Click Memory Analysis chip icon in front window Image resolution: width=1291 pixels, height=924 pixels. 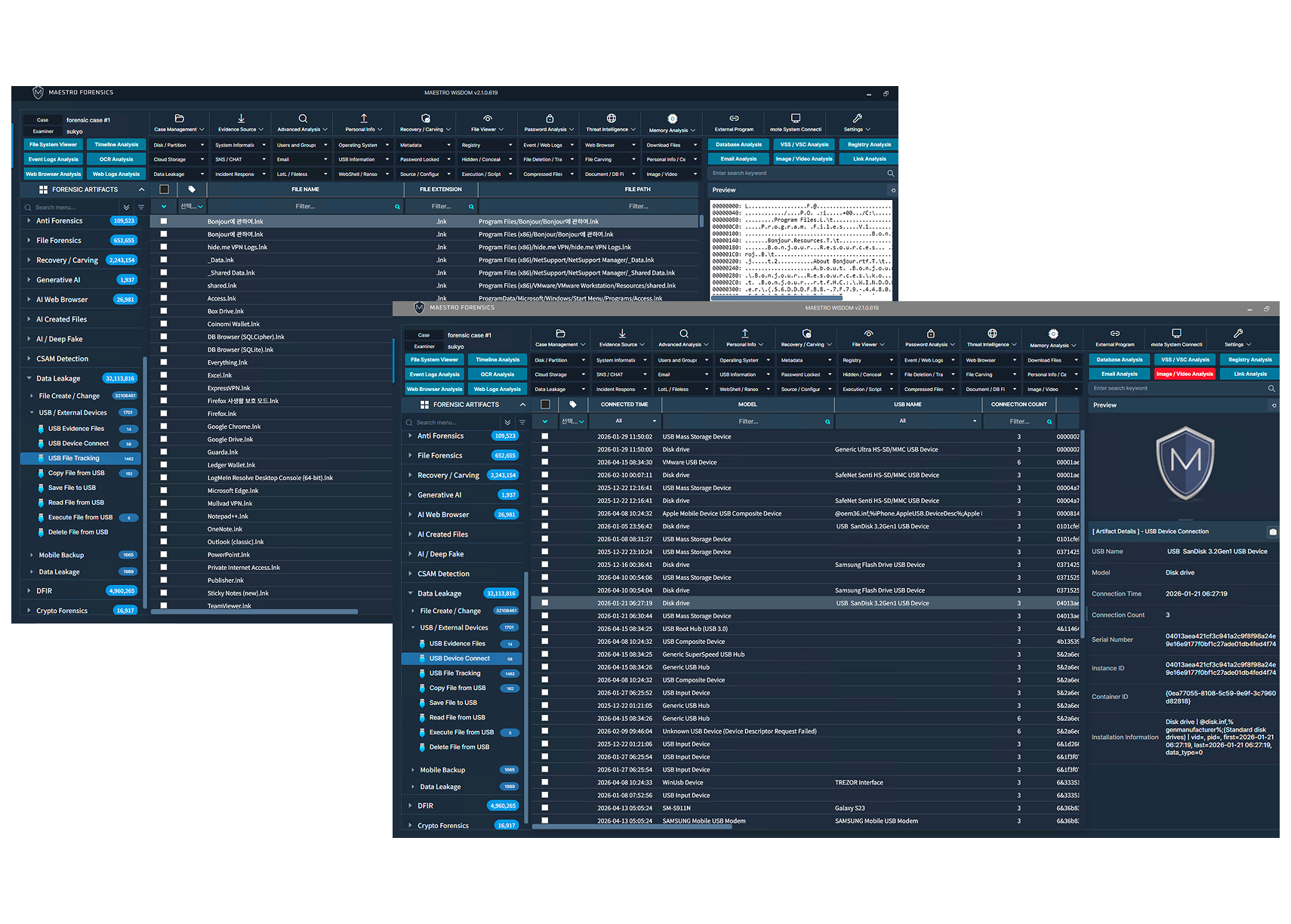coord(1053,334)
